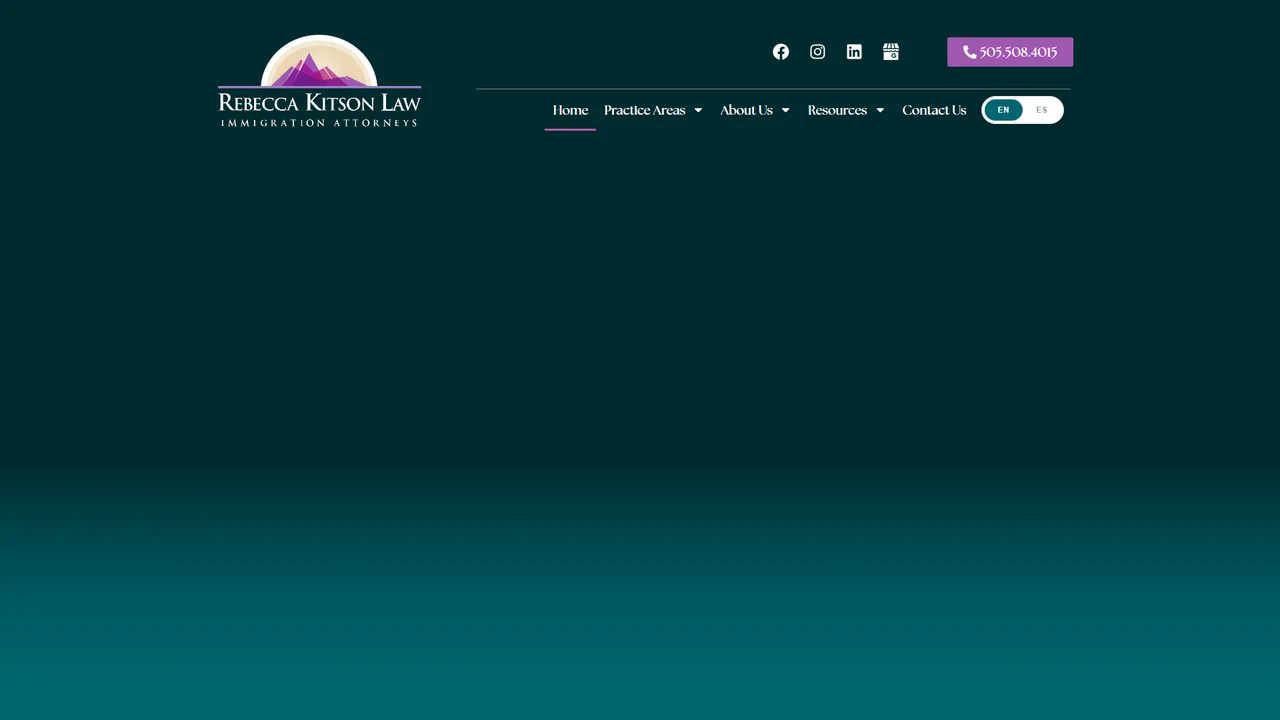Open the Resources menu item
1280x720 pixels.
[x=837, y=110]
